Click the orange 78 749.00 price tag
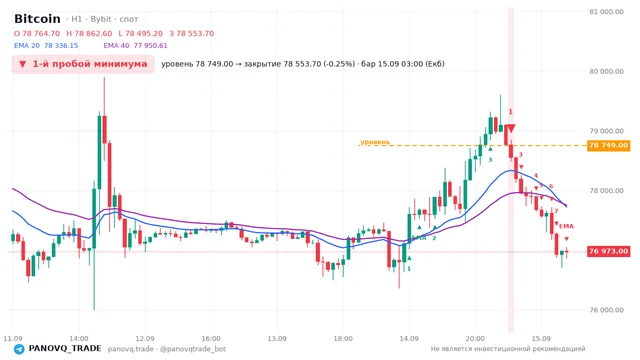640x360 pixels. click(609, 145)
